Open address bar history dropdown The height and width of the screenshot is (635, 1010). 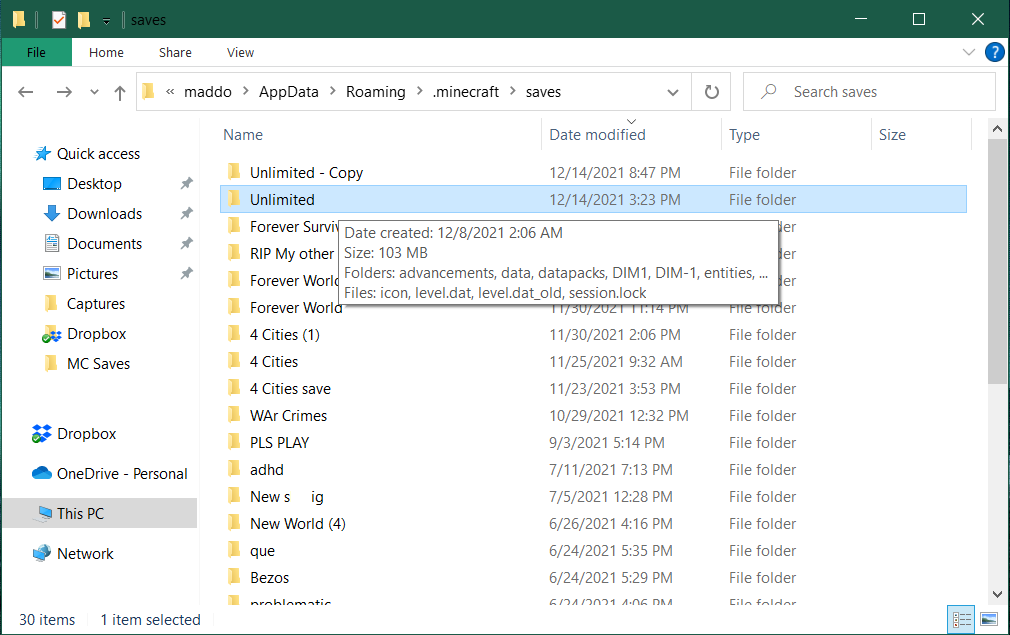tap(673, 92)
